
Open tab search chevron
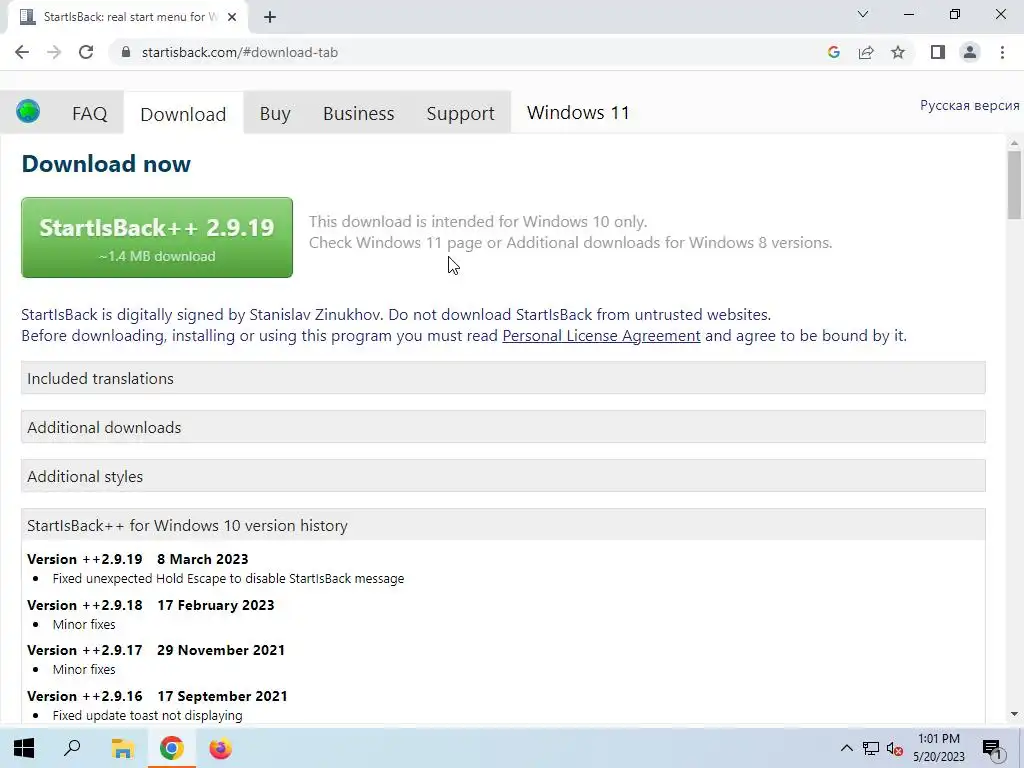click(x=863, y=14)
